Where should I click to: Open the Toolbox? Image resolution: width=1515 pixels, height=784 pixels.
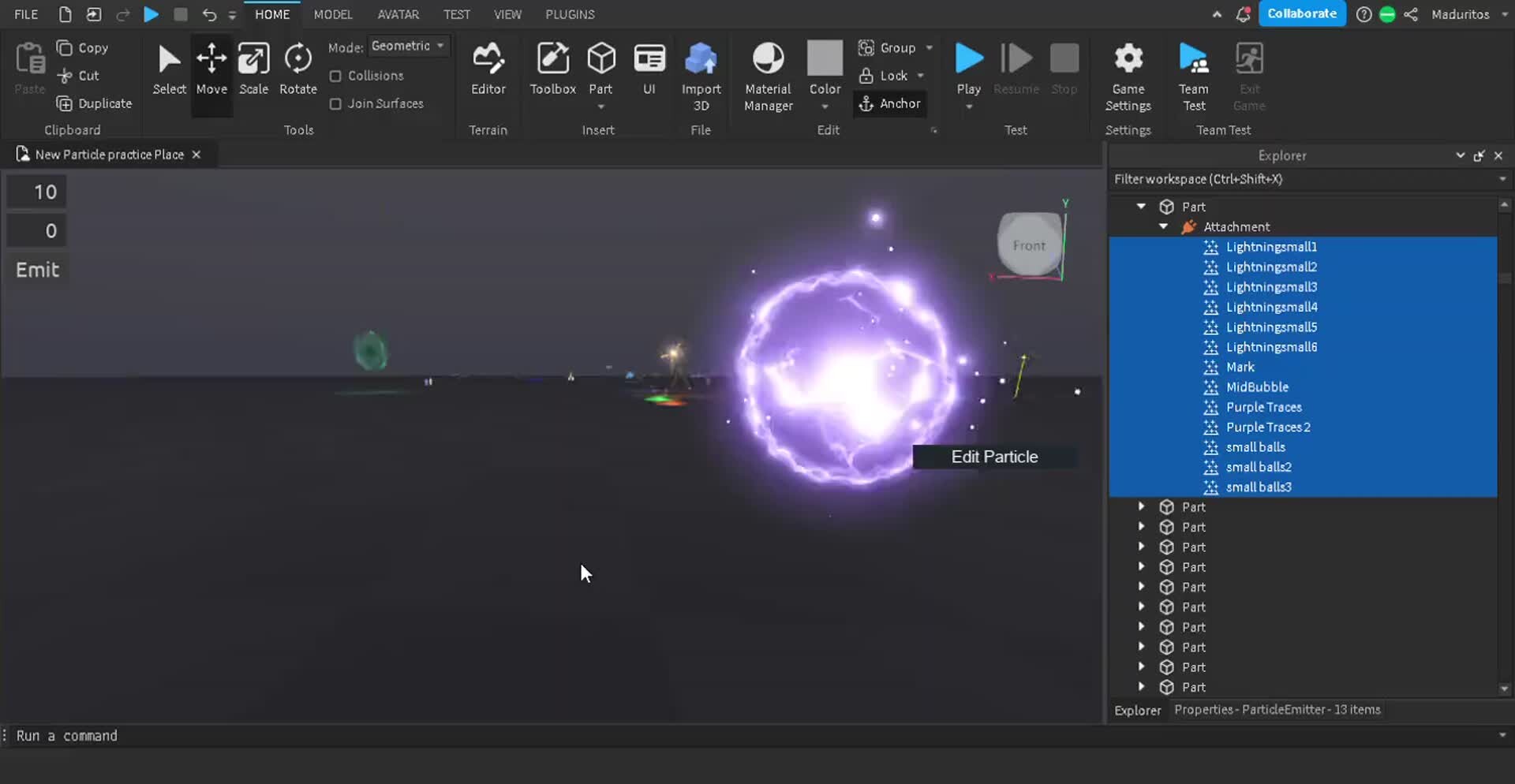[552, 67]
